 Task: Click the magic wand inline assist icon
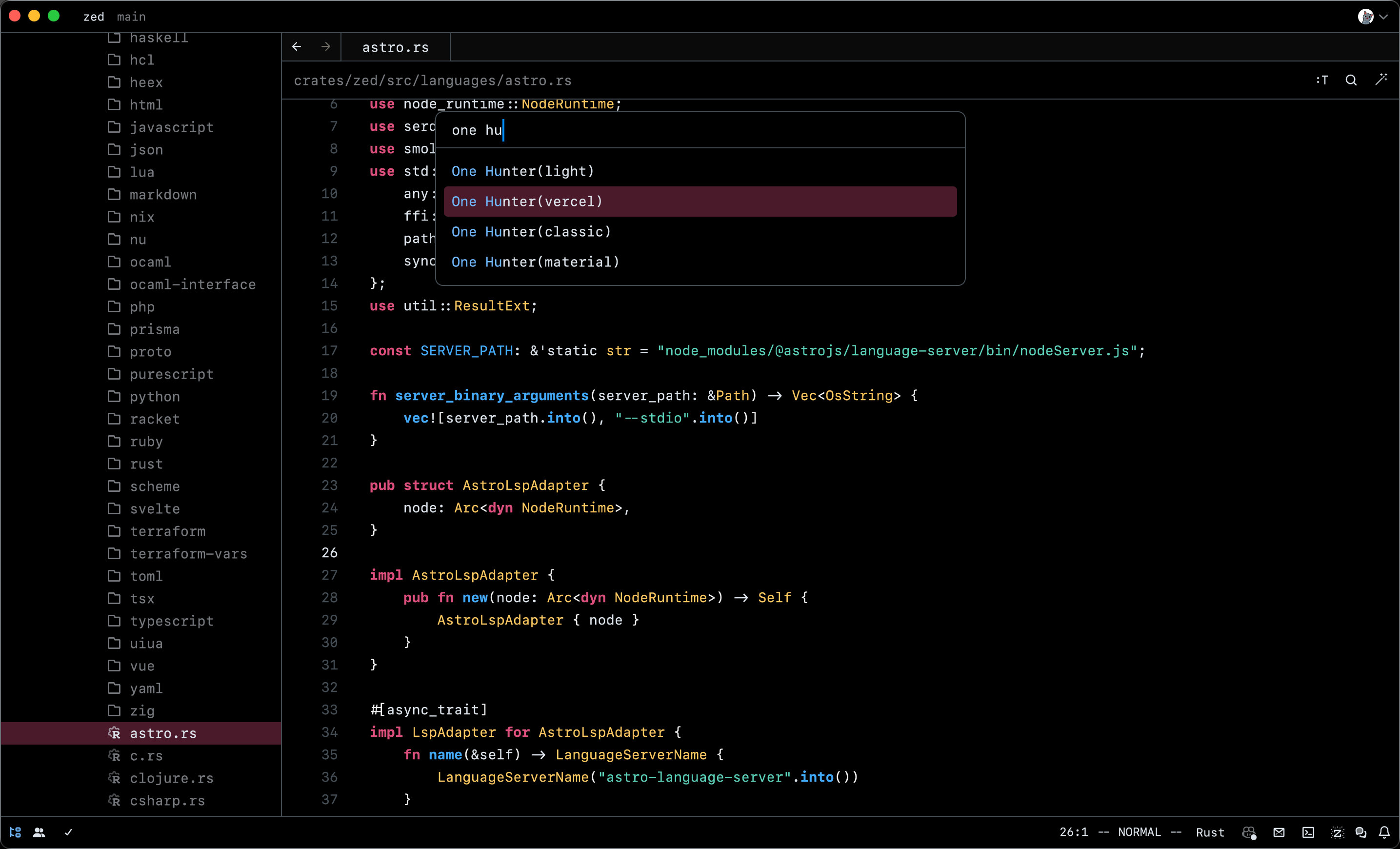[1381, 80]
